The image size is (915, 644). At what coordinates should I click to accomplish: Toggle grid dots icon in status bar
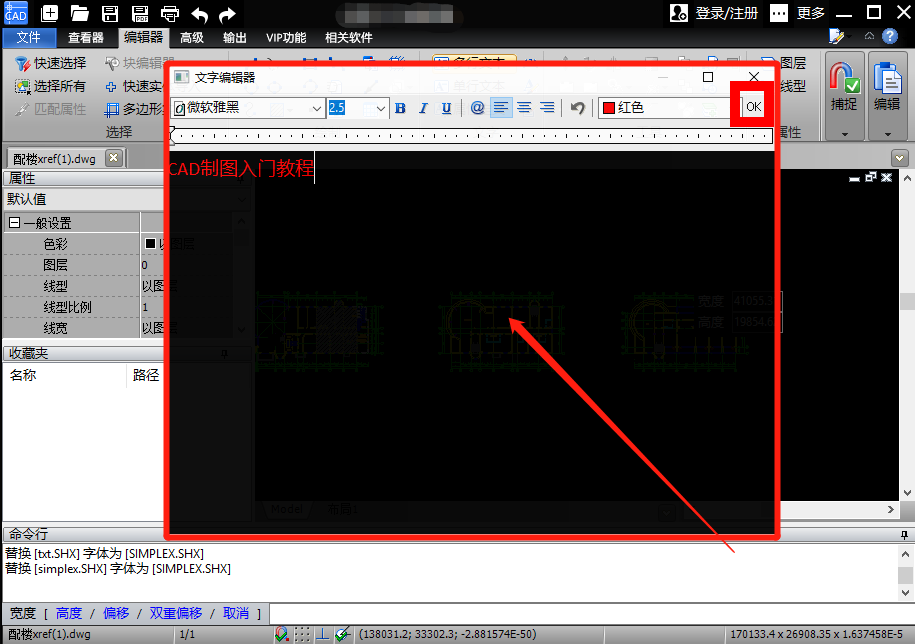pos(302,634)
